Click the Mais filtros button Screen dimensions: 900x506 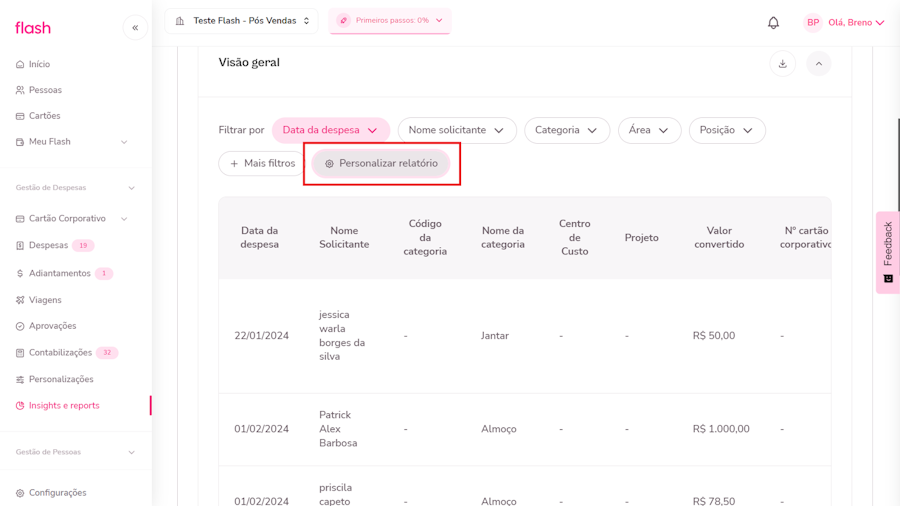point(262,164)
